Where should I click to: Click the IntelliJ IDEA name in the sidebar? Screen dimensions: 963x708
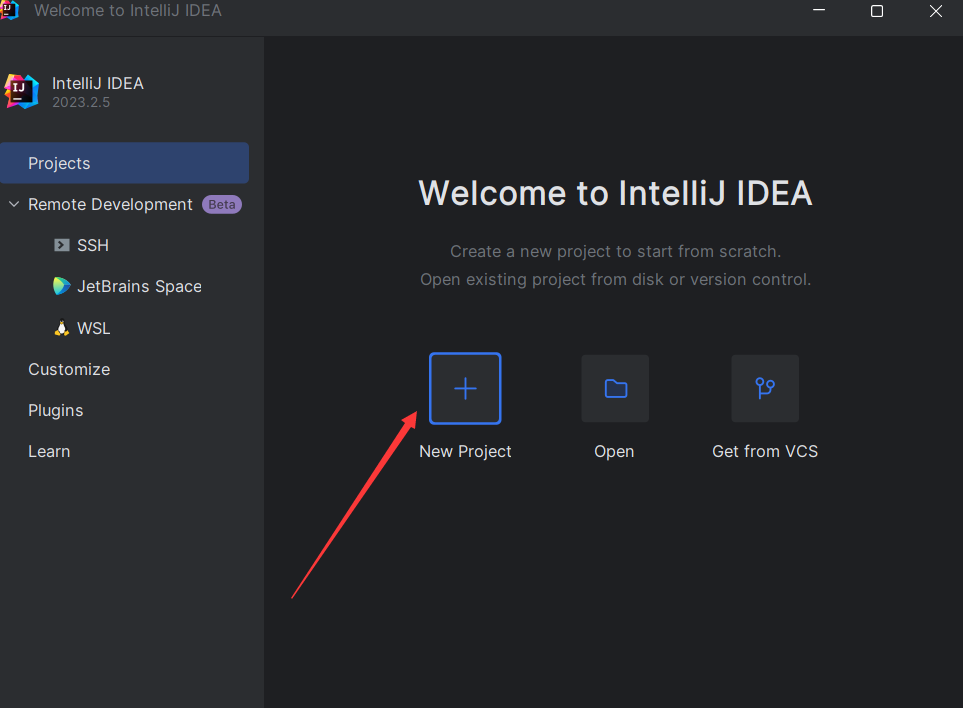coord(98,84)
